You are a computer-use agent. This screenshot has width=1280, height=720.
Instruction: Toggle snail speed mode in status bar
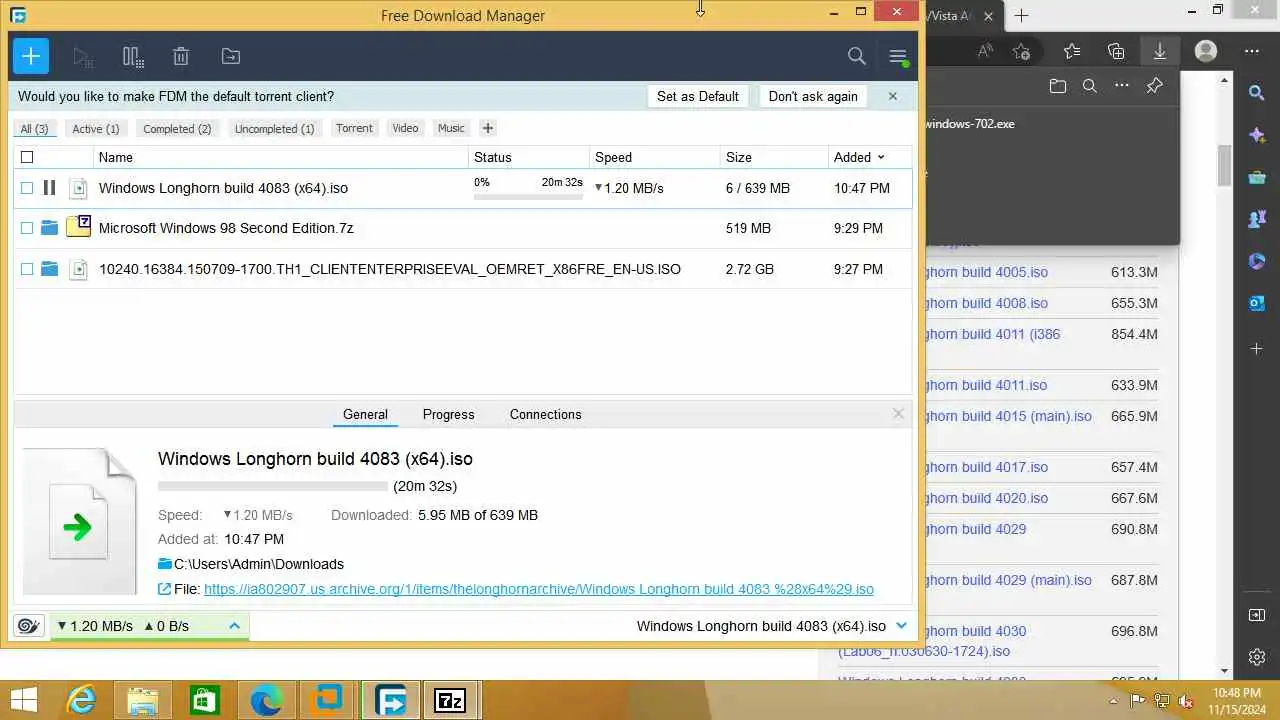(29, 626)
